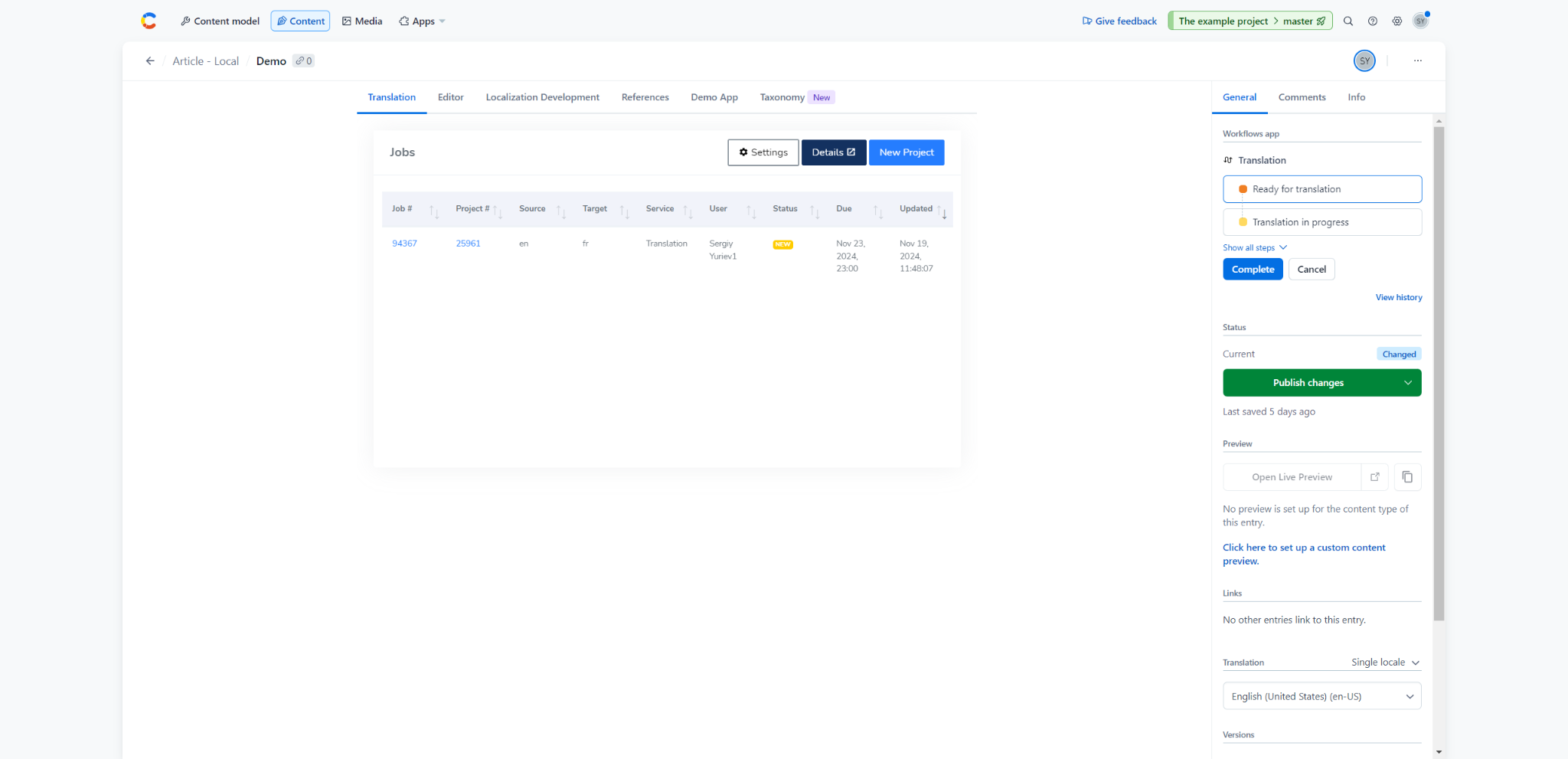Viewport: 1568px width, 759px height.
Task: Open the three-dot entry actions menu
Action: click(1418, 61)
